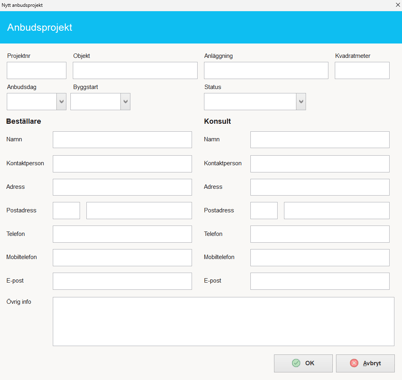Image resolution: width=402 pixels, height=380 pixels.
Task: Click inside the Byggstart date field
Action: (x=95, y=102)
